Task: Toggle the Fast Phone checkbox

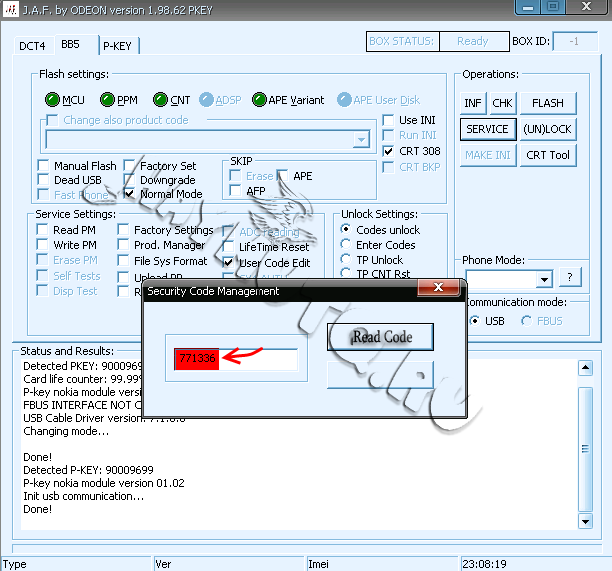Action: click(x=43, y=194)
